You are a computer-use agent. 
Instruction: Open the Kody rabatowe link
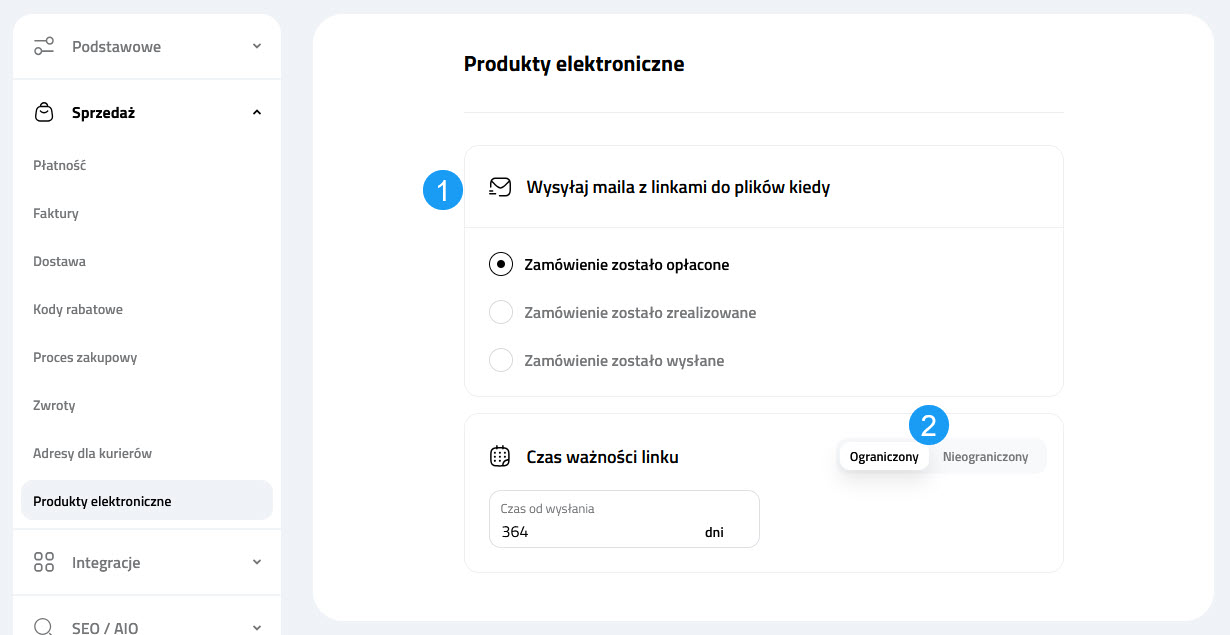[x=80, y=309]
